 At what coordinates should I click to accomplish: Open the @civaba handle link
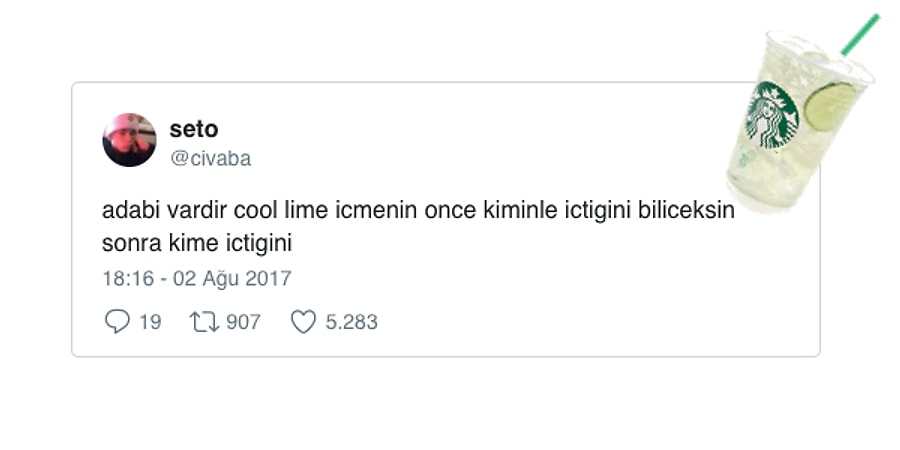pos(210,158)
